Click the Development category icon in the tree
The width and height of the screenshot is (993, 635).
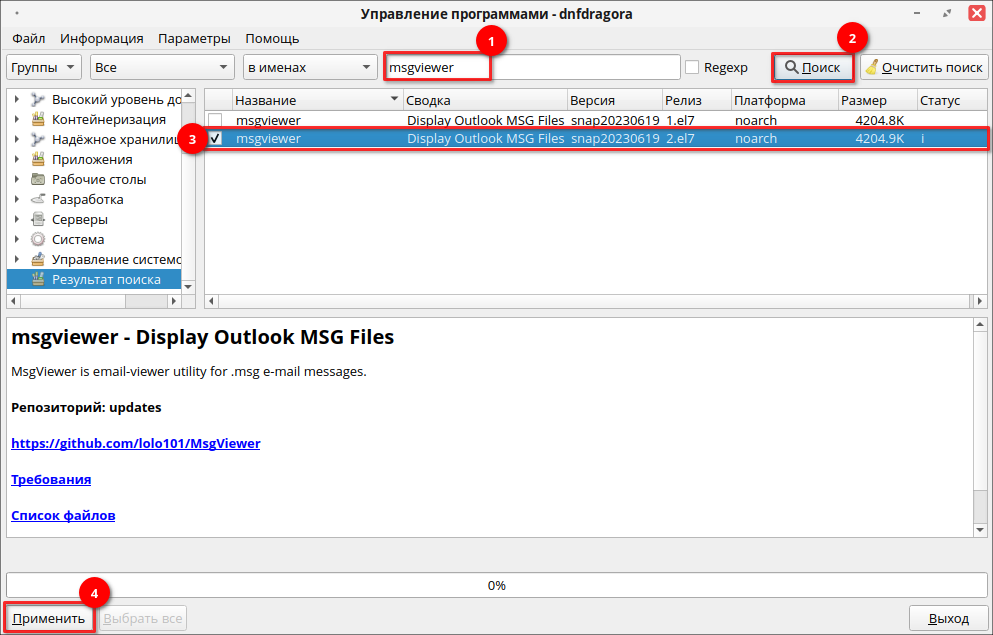point(38,199)
